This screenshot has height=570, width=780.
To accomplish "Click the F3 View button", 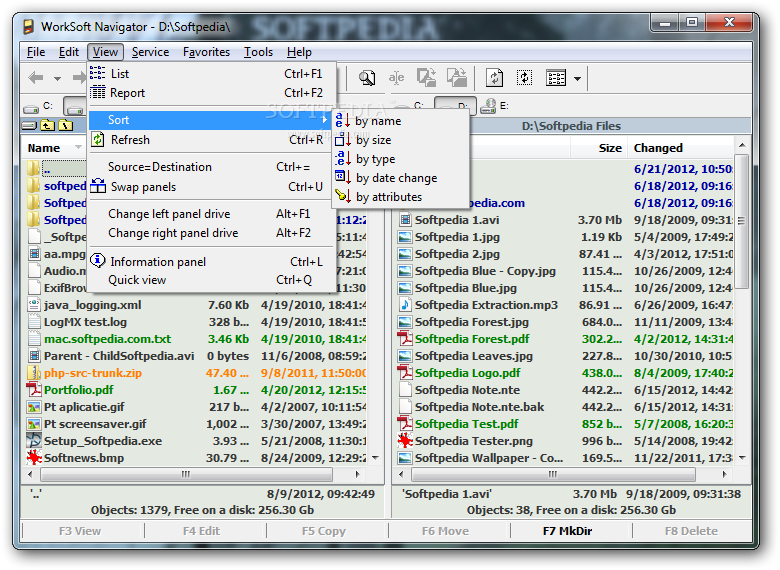I will click(x=80, y=531).
